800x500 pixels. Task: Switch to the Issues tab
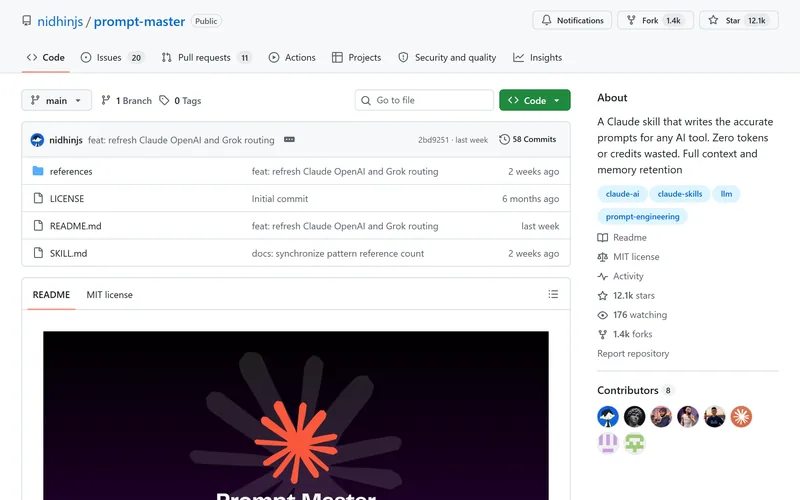pos(112,58)
